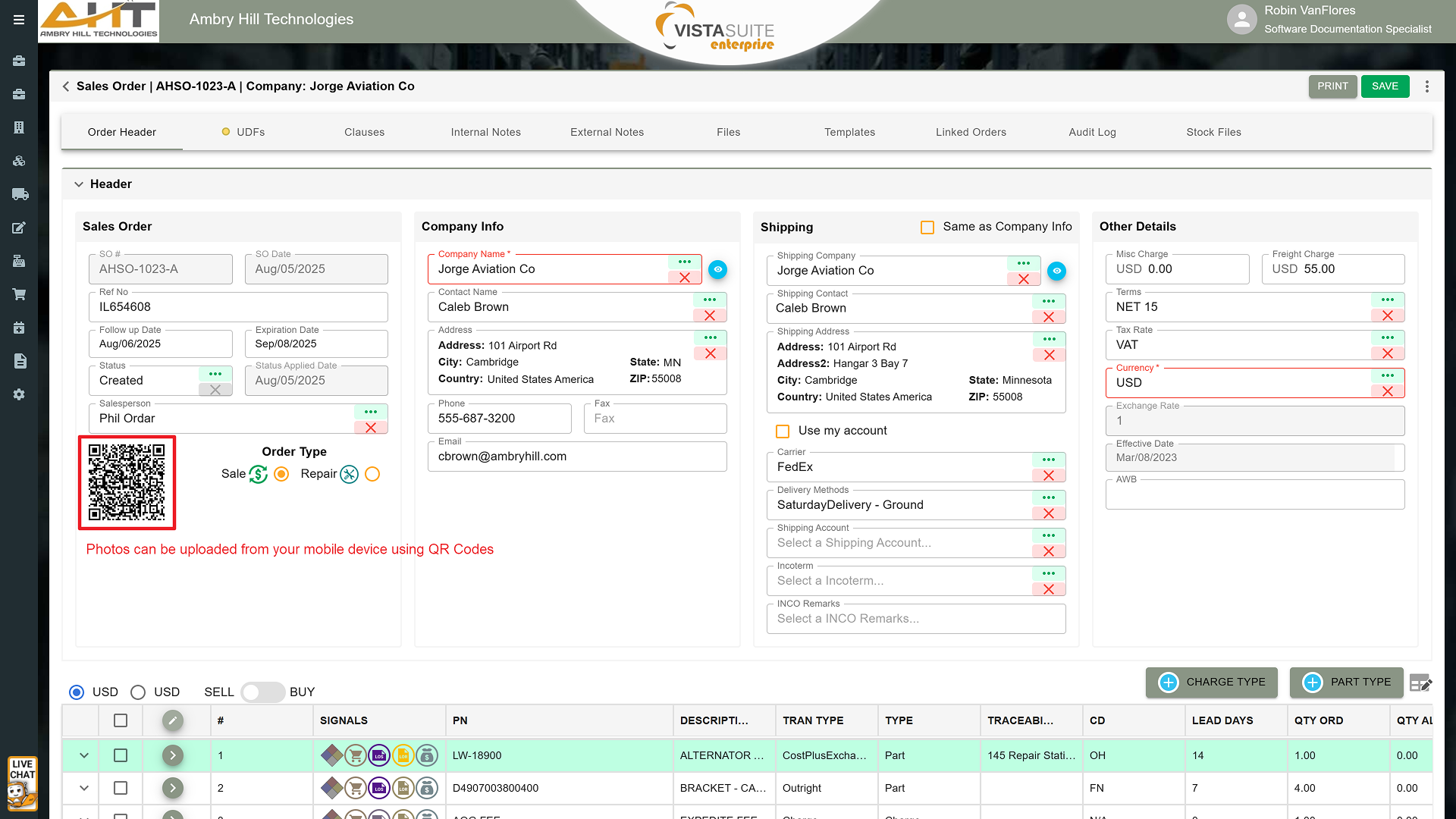Collapse the Header section chevron
This screenshot has width=1456, height=819.
[x=79, y=184]
